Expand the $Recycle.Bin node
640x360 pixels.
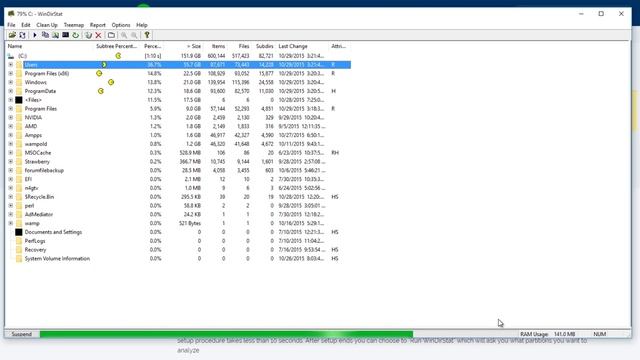click(11, 197)
